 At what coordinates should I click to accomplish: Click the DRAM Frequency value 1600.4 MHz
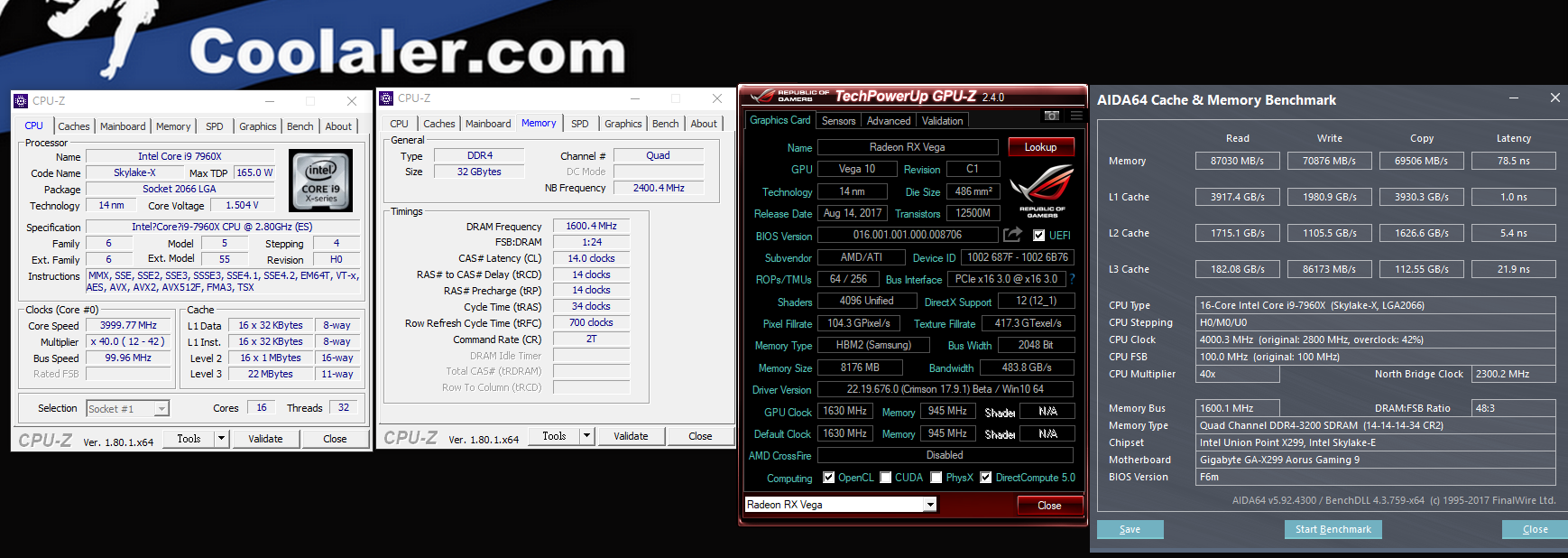click(x=591, y=226)
